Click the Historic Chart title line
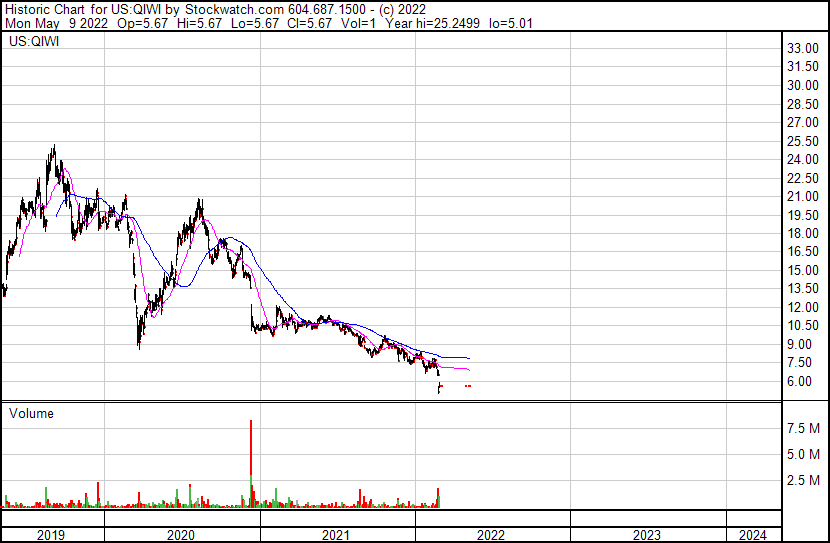This screenshot has width=830, height=543. pos(215,9)
